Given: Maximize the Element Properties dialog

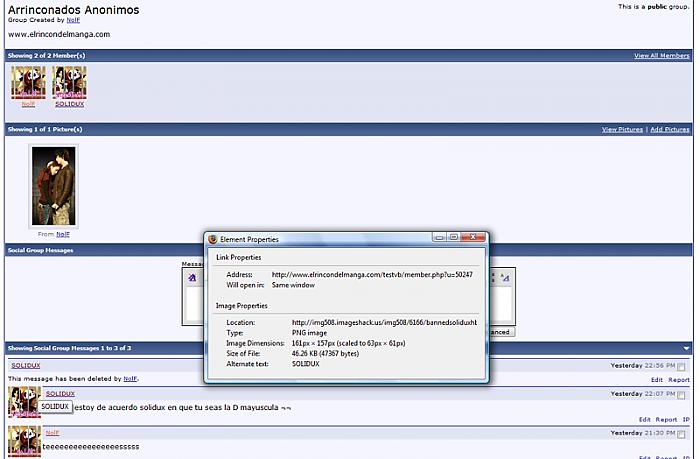Looking at the screenshot, I should tap(454, 238).
